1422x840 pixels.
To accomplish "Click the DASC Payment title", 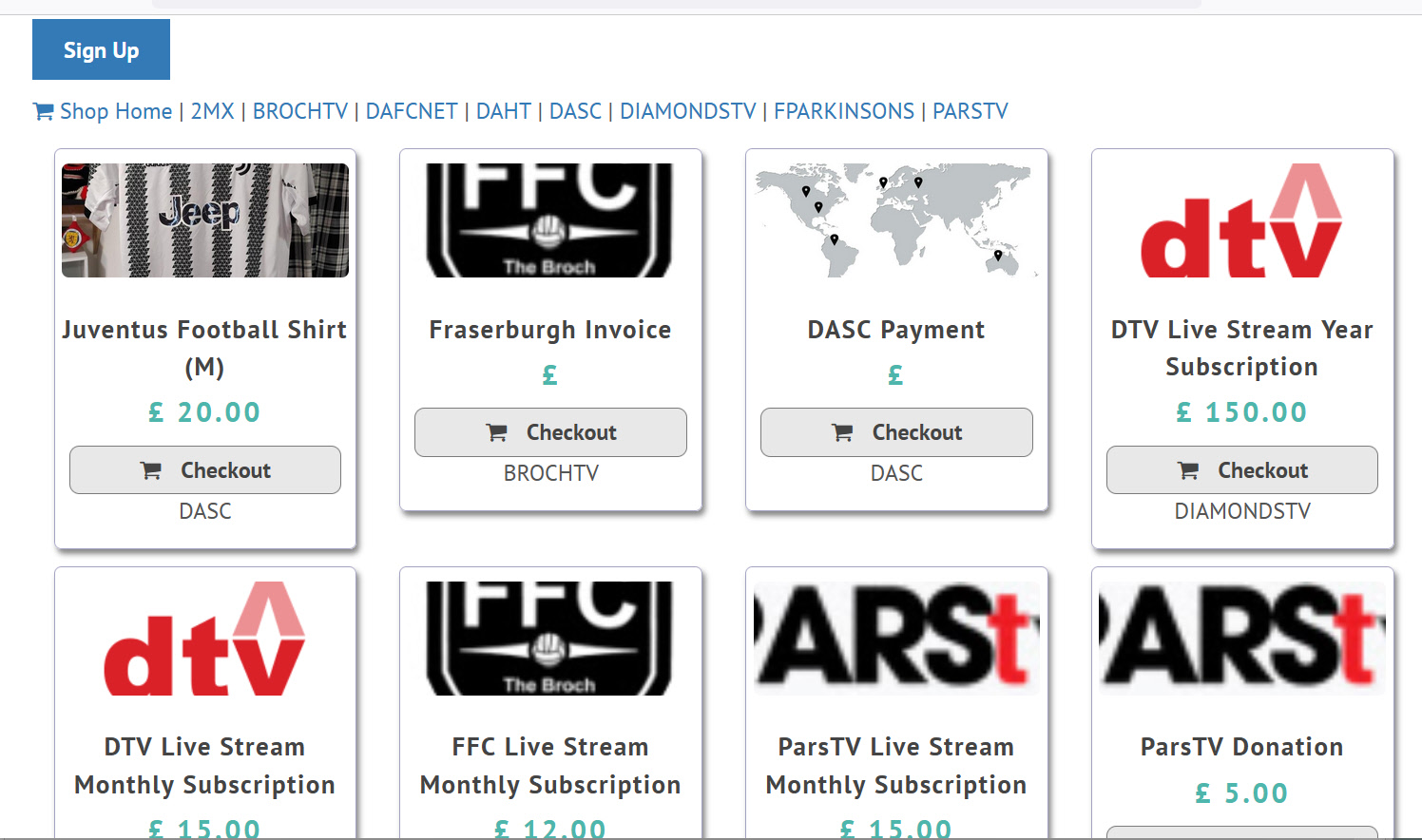I will 896,330.
